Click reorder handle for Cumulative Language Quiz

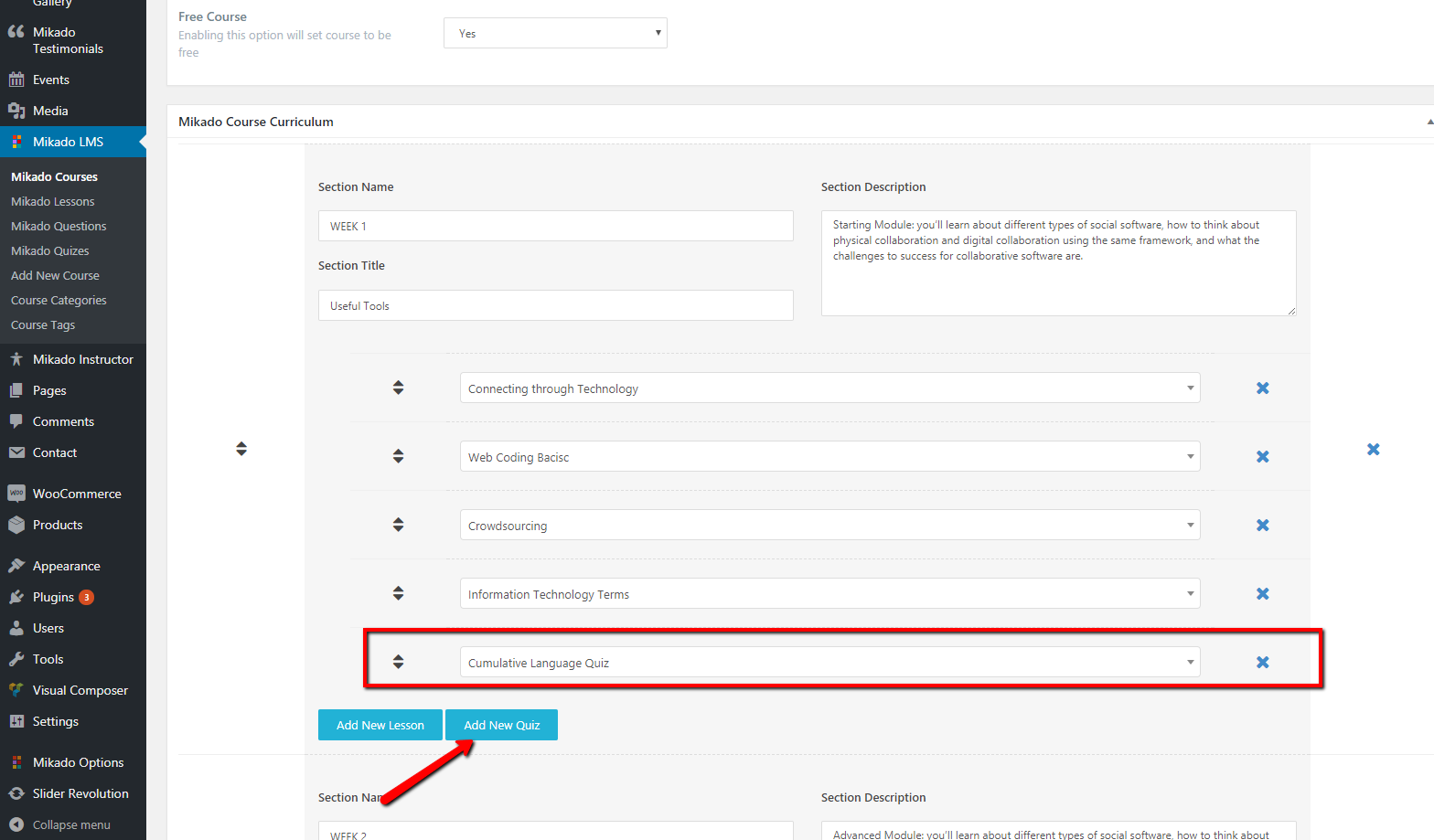(x=398, y=662)
